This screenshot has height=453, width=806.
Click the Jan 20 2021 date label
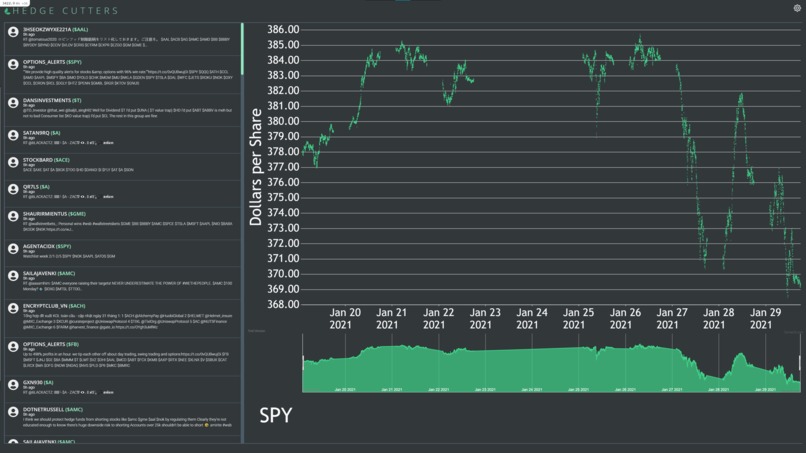point(345,319)
